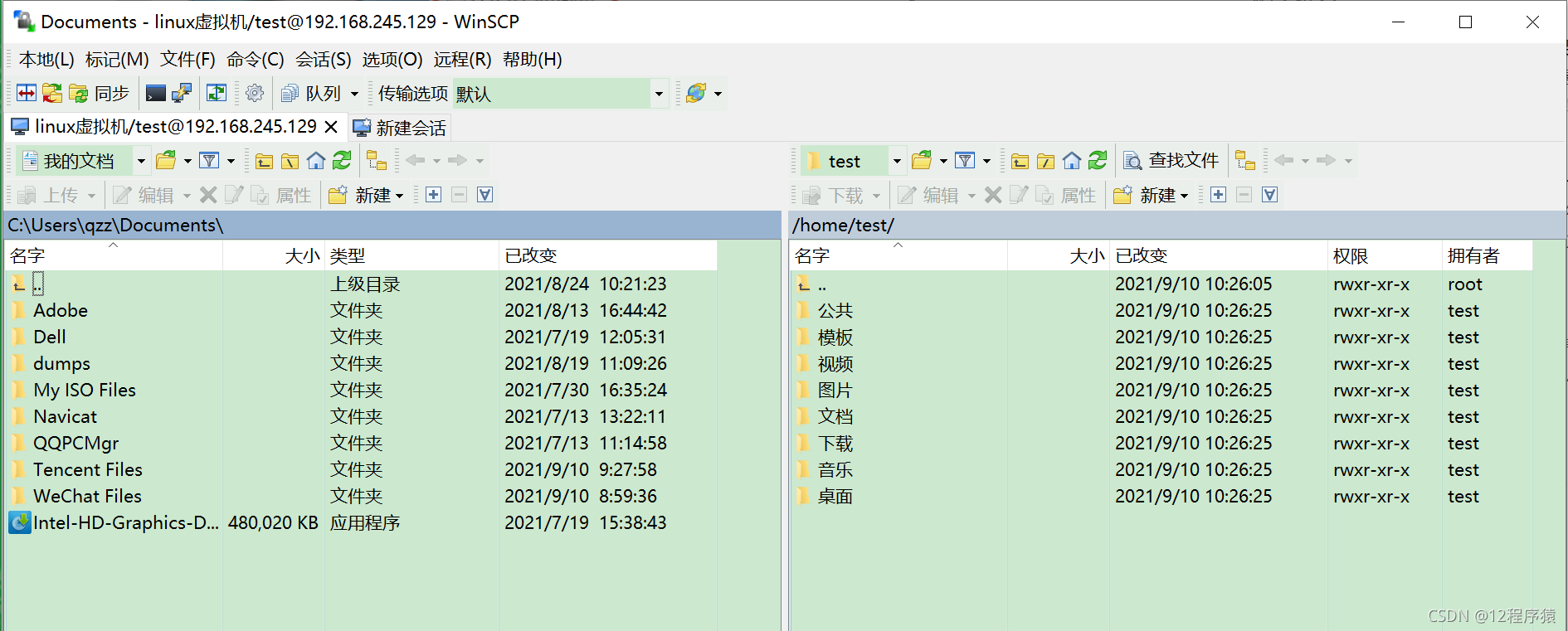Select the My ISO Files folder
The width and height of the screenshot is (1568, 631).
pyautogui.click(x=85, y=390)
